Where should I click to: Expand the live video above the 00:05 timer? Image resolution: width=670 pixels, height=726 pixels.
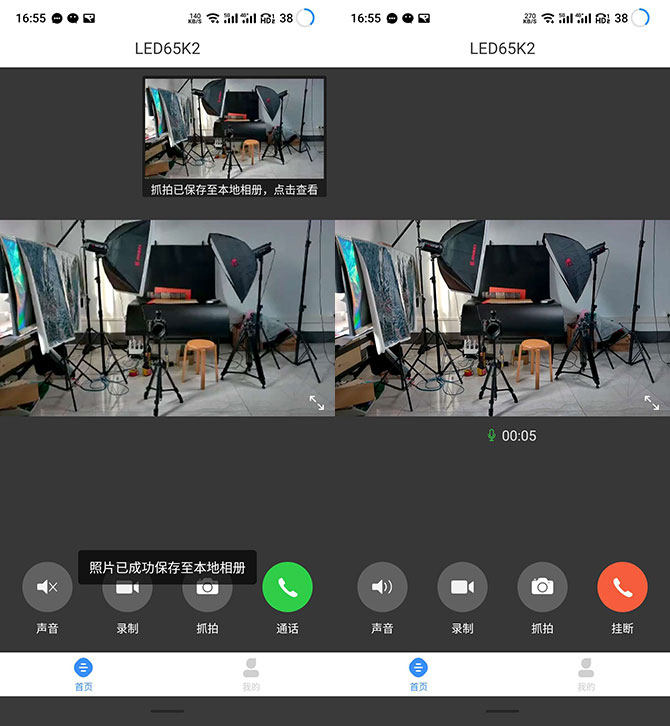(651, 402)
